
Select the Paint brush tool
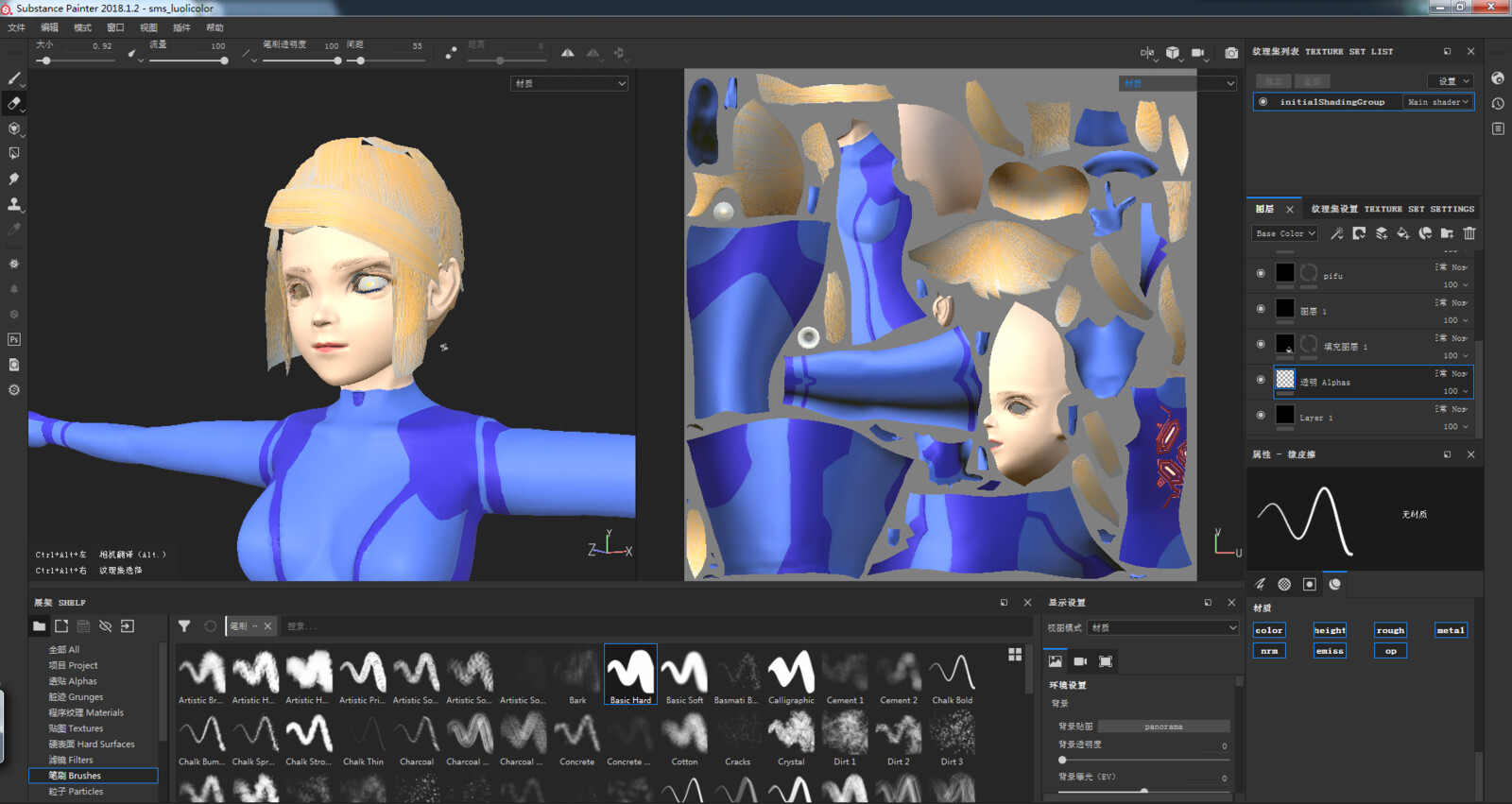point(14,78)
